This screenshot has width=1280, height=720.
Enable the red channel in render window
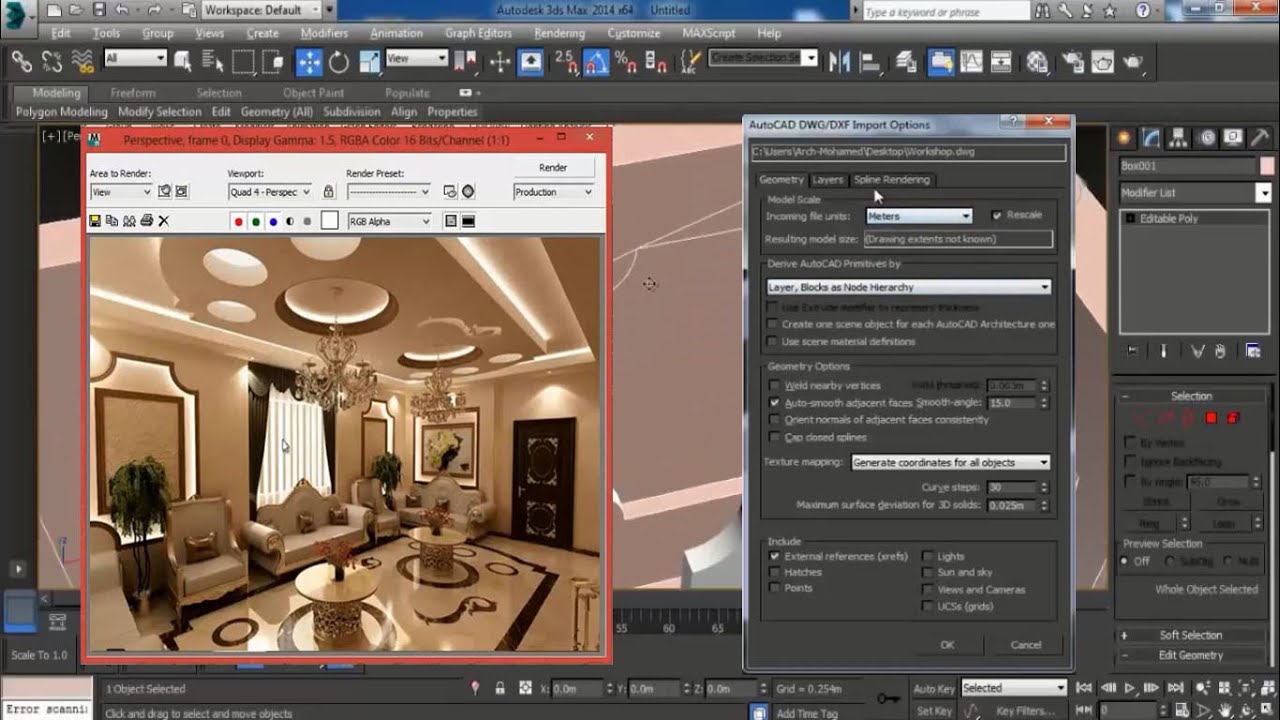[x=238, y=221]
